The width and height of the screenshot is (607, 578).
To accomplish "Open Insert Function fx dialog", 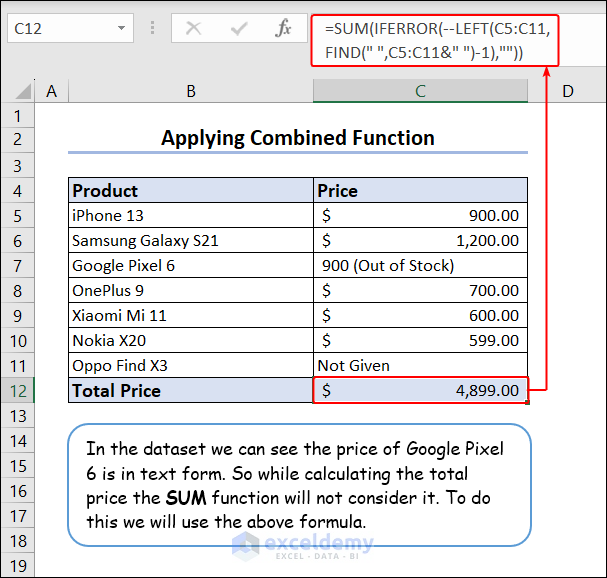I will (x=283, y=28).
